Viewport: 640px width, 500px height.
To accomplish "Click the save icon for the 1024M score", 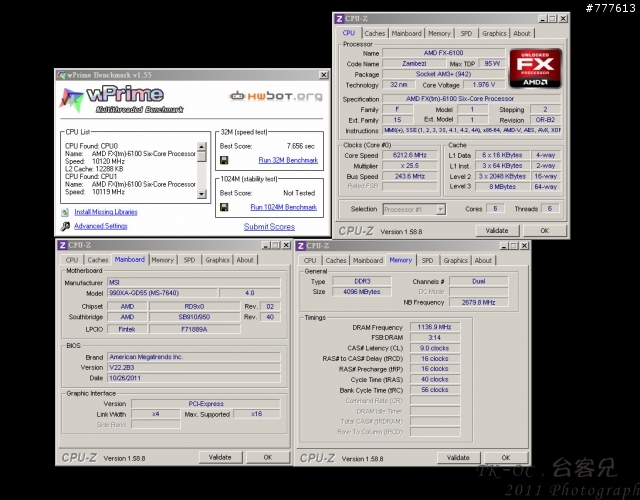I will (224, 207).
